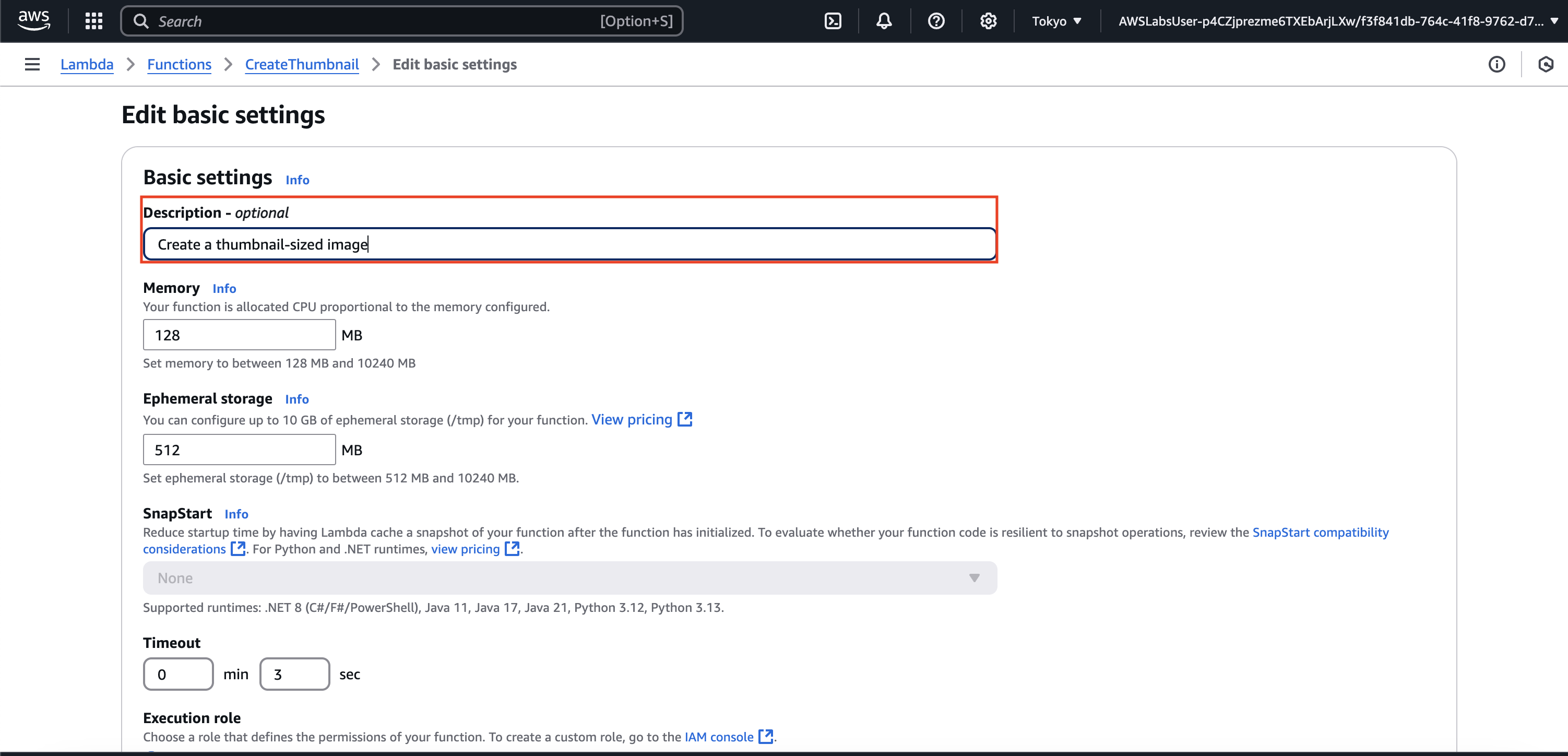Go to Lambda breadcrumb link
This screenshot has width=1568, height=756.
pos(87,65)
